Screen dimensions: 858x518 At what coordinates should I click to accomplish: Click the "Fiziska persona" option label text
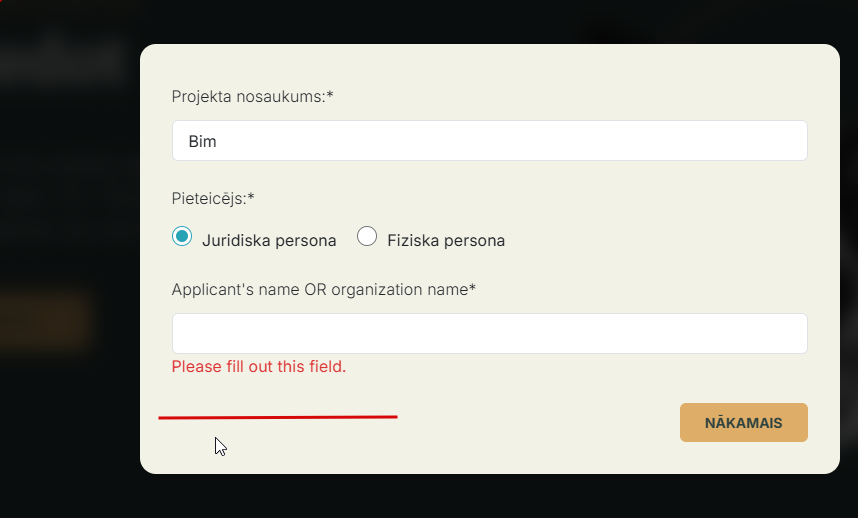pyautogui.click(x=446, y=240)
